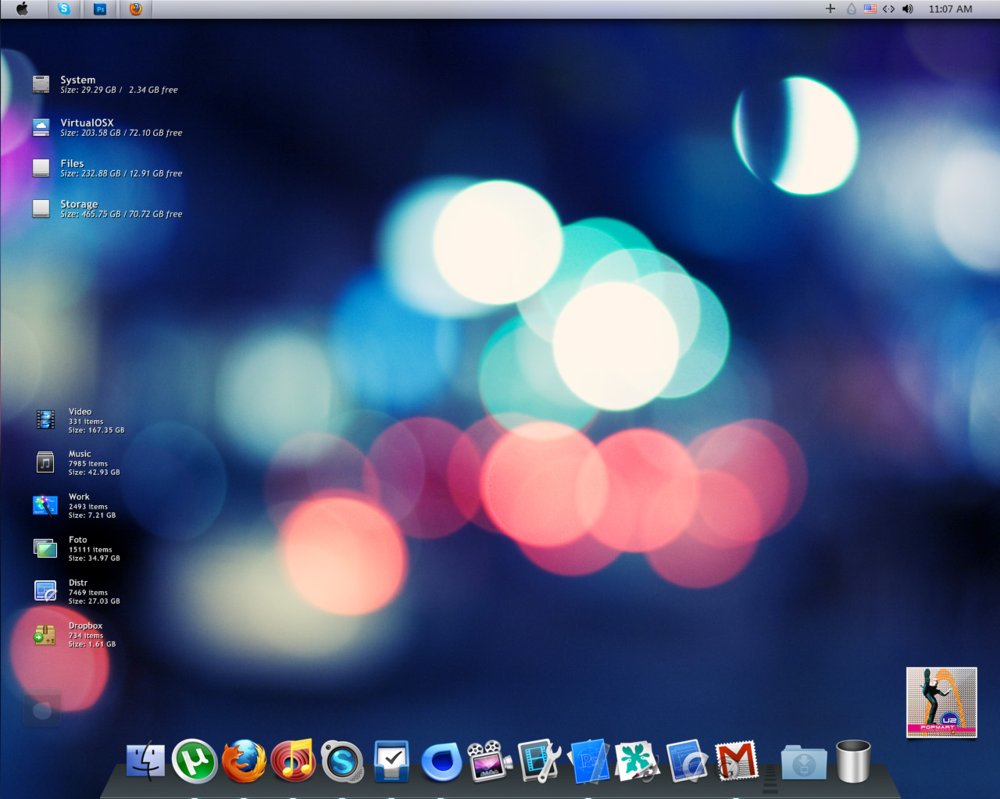Click the U2 Popmart album cover thumbnail
1000x799 pixels.
click(x=941, y=702)
